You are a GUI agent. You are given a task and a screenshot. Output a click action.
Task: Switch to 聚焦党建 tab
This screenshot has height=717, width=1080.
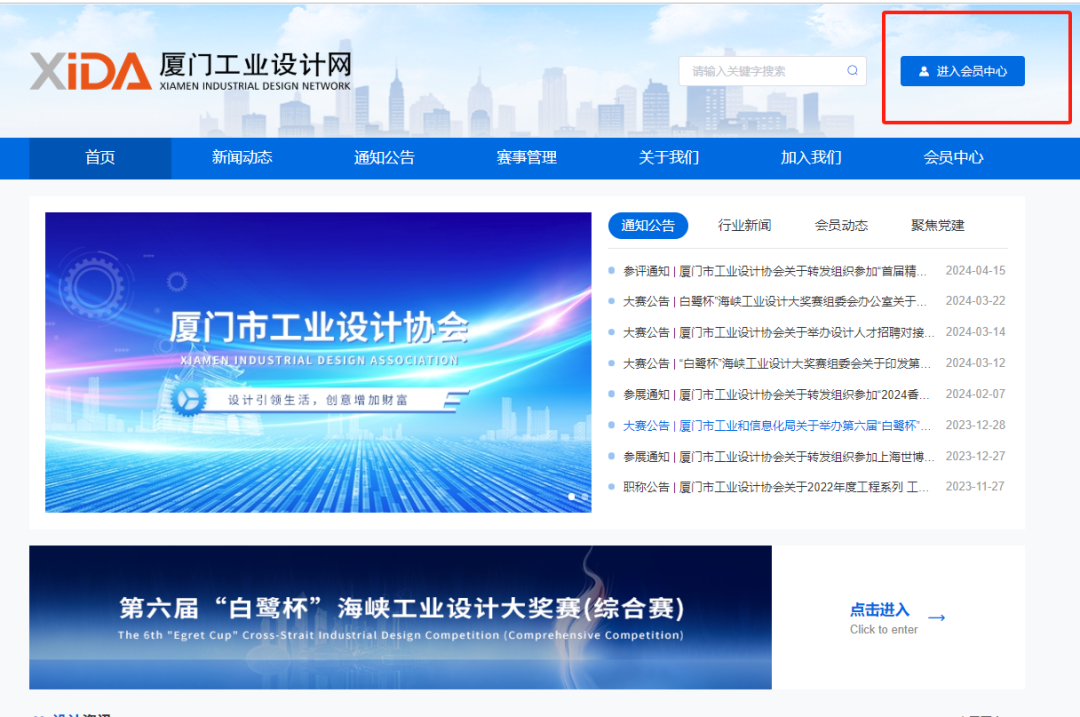(x=937, y=226)
